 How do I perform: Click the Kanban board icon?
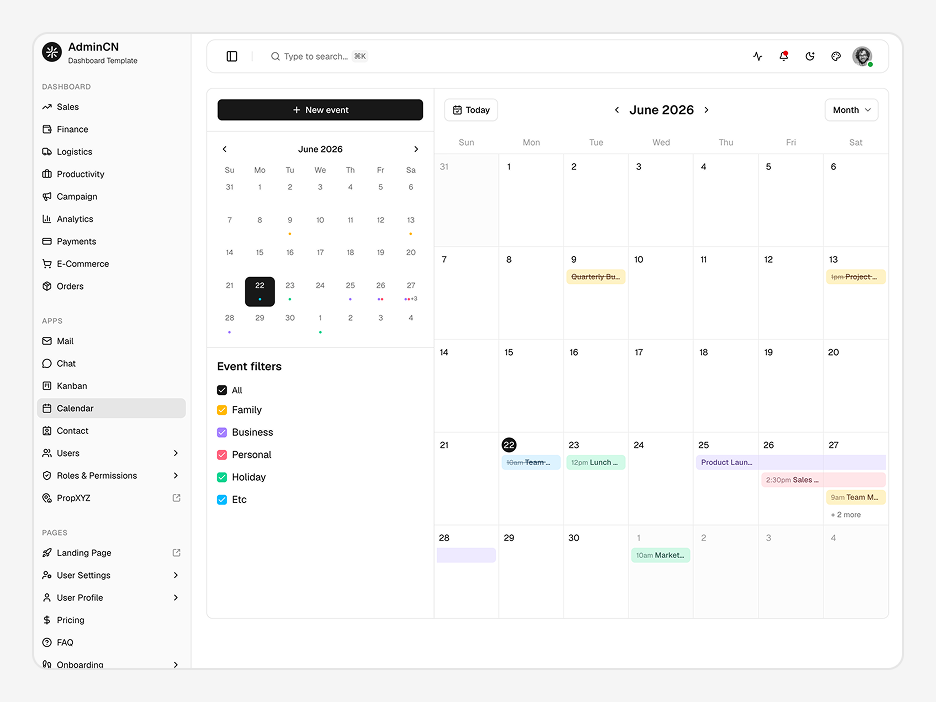(47, 386)
